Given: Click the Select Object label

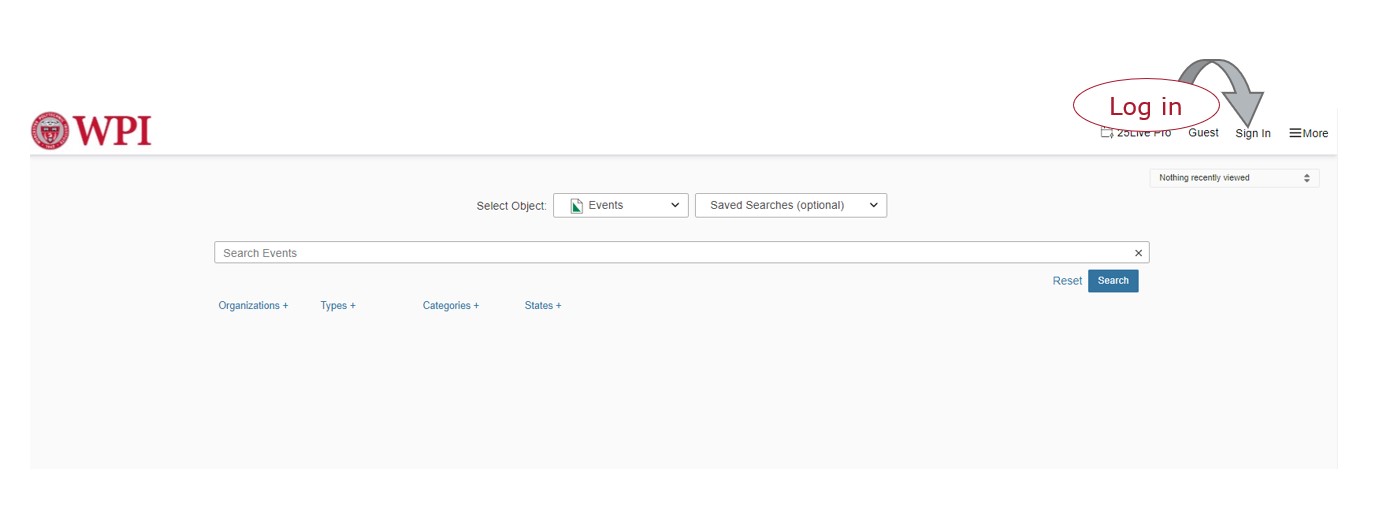Looking at the screenshot, I should coord(511,206).
